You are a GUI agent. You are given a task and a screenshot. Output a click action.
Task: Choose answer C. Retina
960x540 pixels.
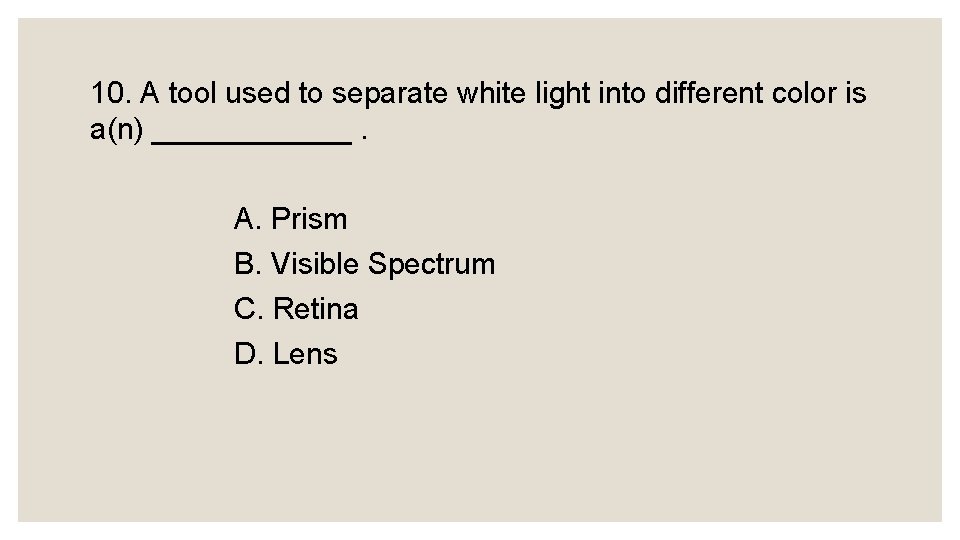point(296,309)
